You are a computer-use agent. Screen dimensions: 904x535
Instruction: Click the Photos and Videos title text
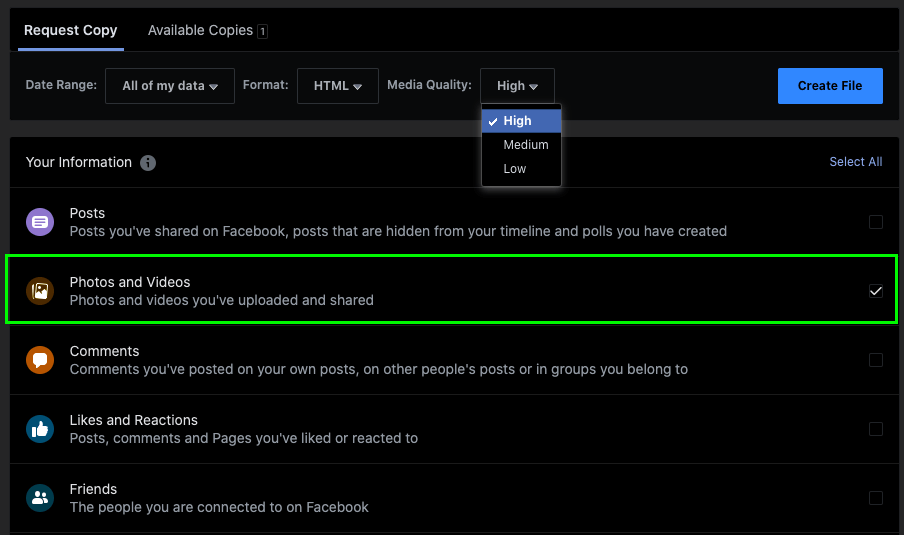(130, 282)
